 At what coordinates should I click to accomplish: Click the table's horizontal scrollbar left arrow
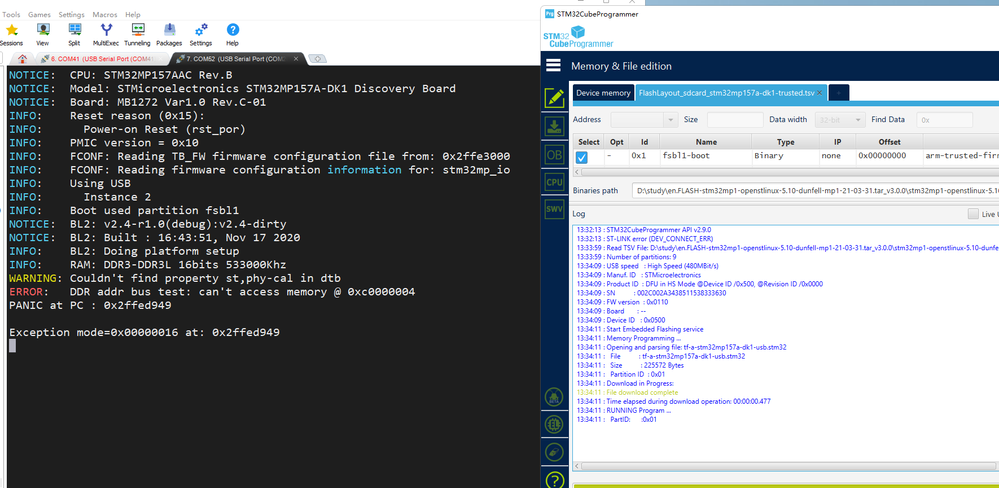pyautogui.click(x=577, y=171)
